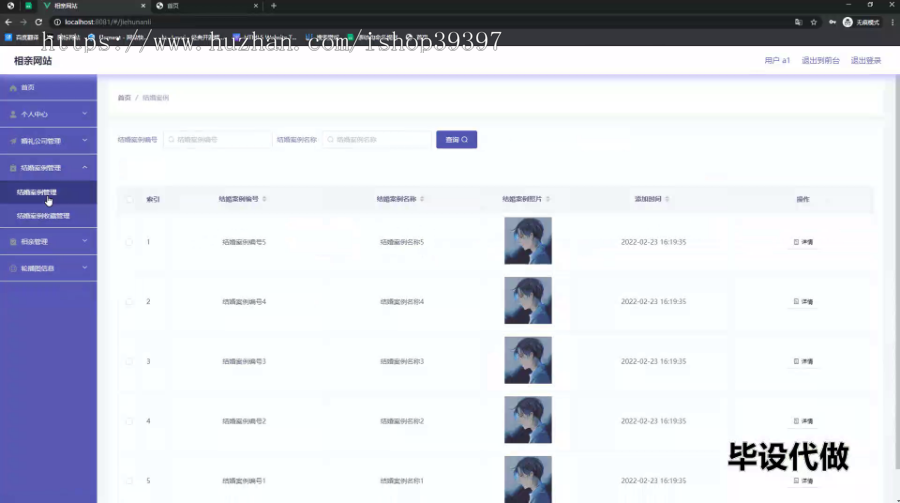
Task: Close the second browser tab 首页
Action: 255,6
